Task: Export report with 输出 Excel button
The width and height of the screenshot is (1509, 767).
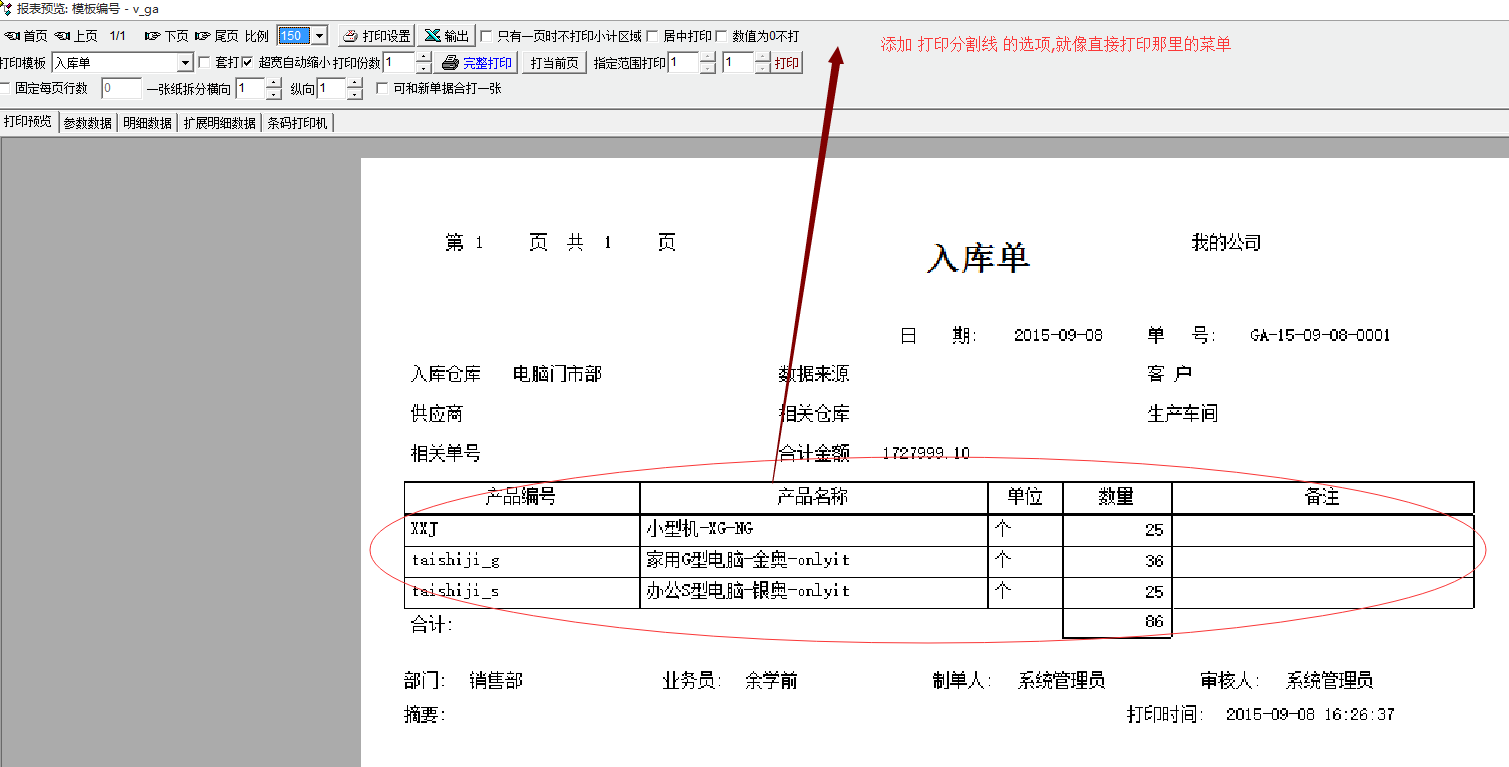Action: pos(446,36)
